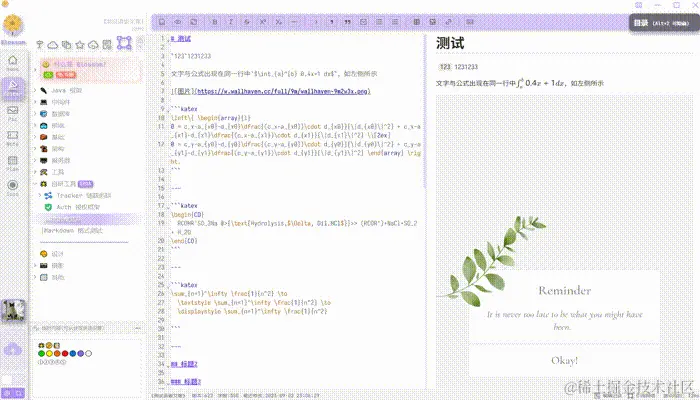700x400 pixels.
Task: Click the cat avatar thumbnail
Action: point(13,311)
